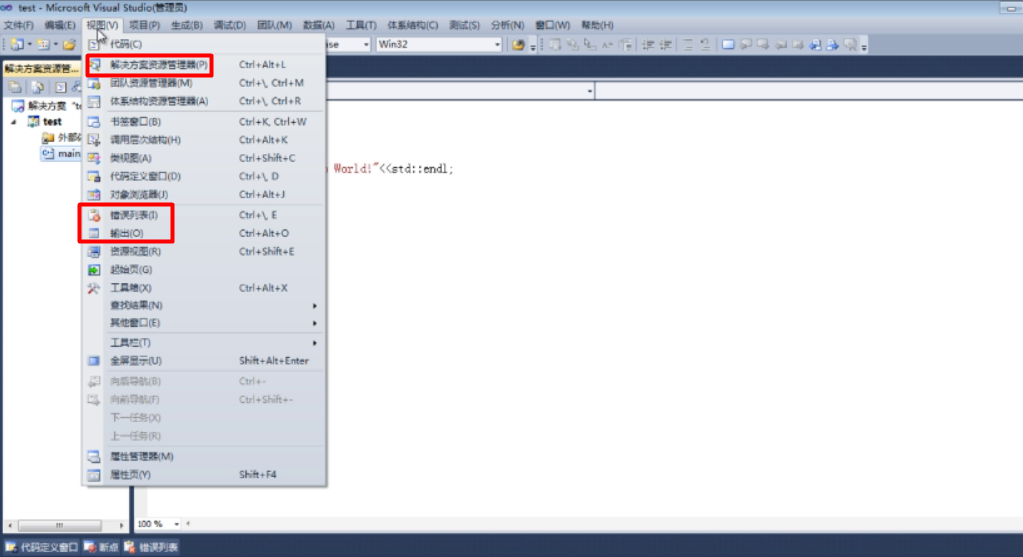Open the 帮助(H) help menu
Image resolution: width=1023 pixels, height=557 pixels.
pos(597,25)
